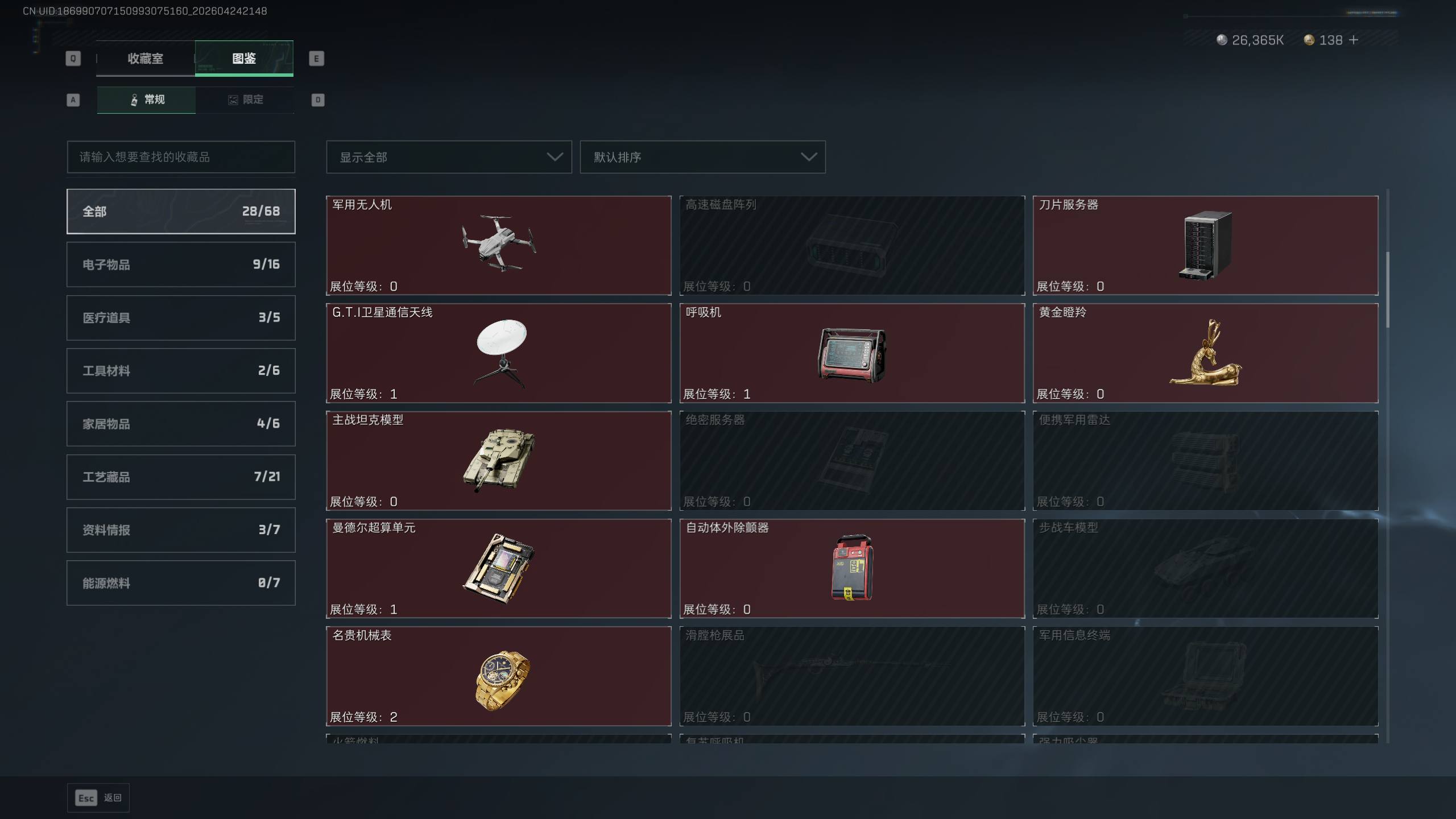The width and height of the screenshot is (1456, 819).
Task: Switch to the 限定 limited toggle
Action: tap(245, 100)
